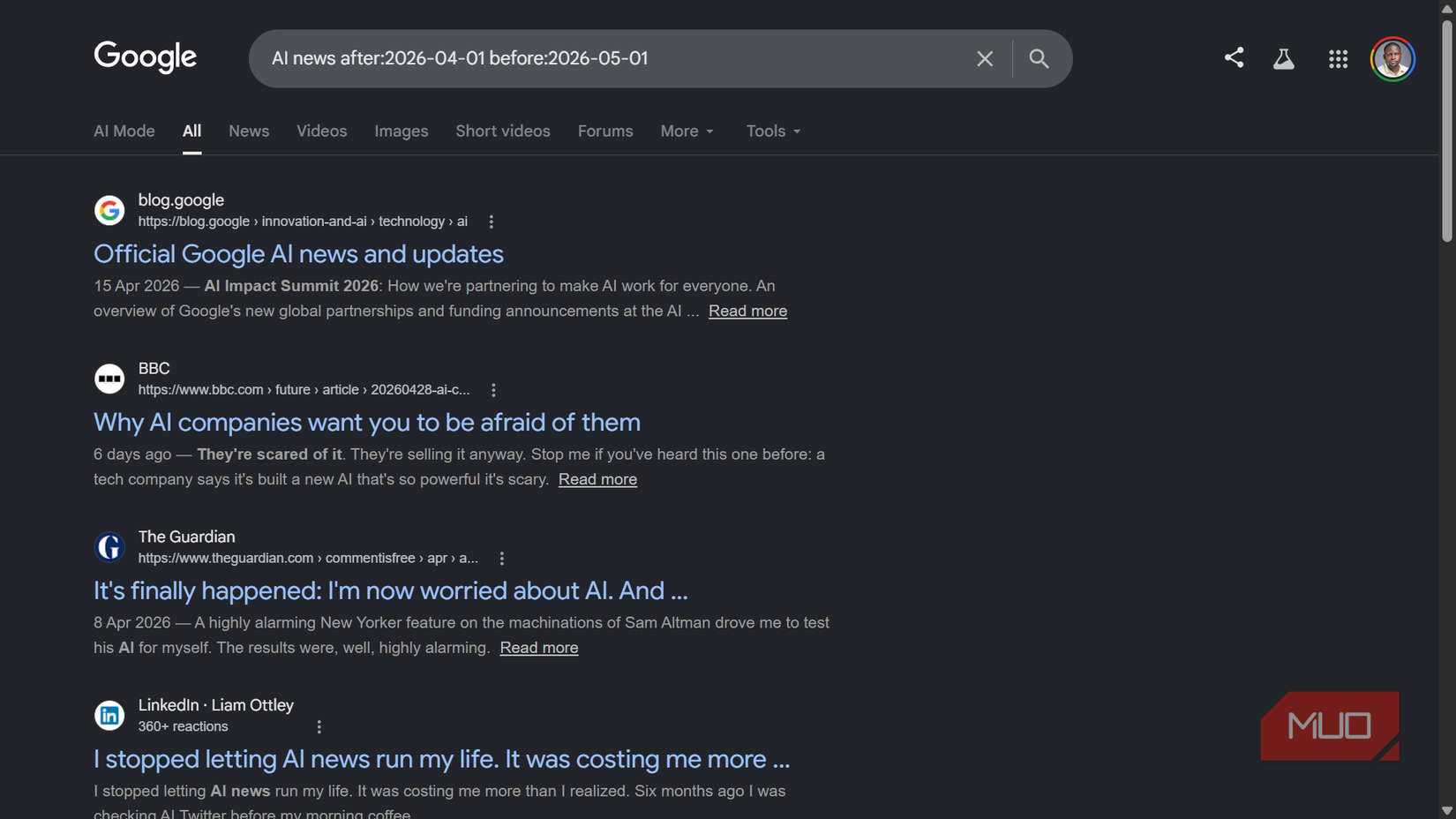Click Read more under the Guardian result
This screenshot has height=819, width=1456.
[539, 648]
